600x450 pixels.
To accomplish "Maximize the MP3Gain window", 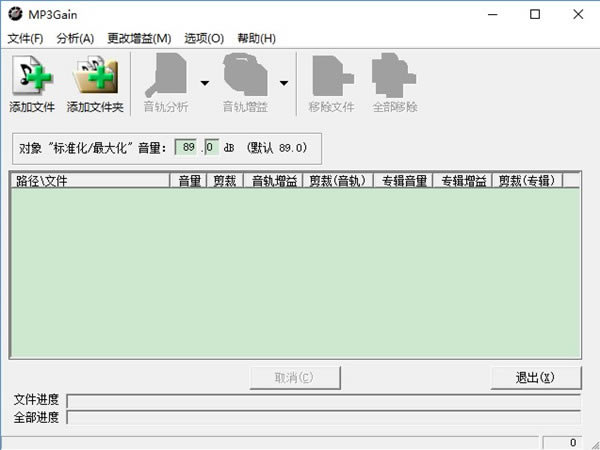I will point(535,15).
